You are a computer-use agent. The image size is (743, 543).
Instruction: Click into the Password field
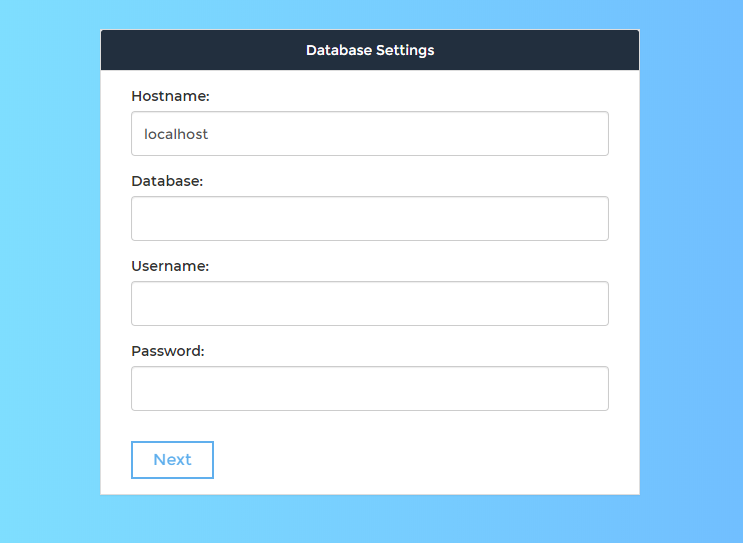[369, 389]
